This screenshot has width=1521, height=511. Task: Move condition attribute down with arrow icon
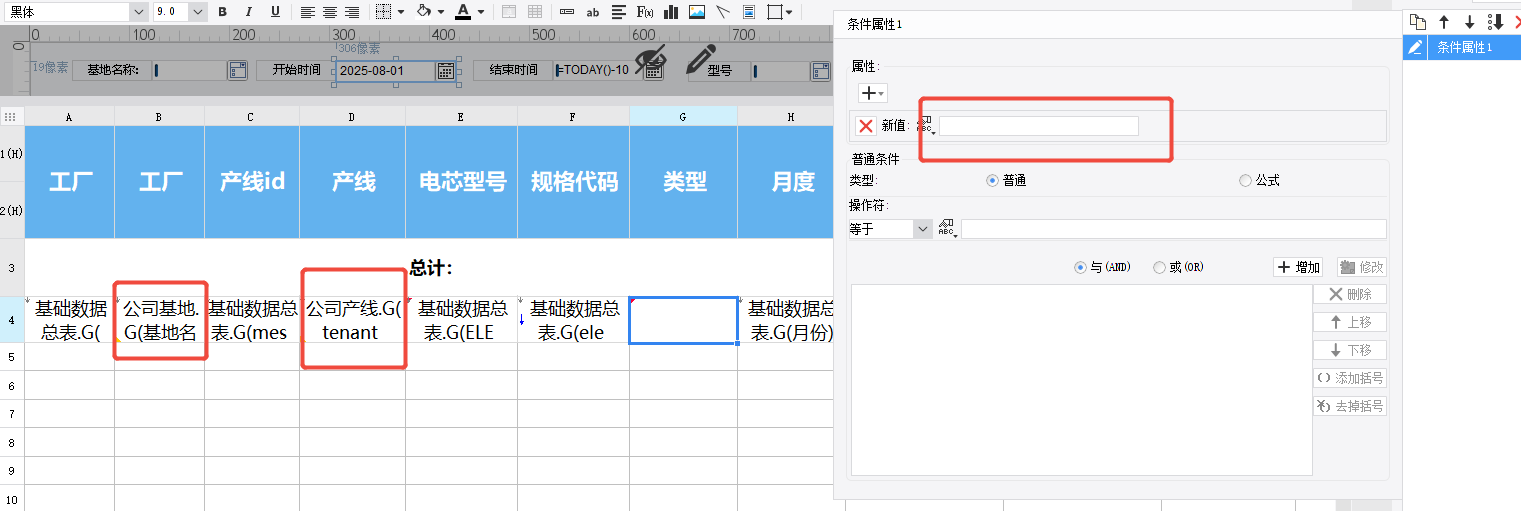pyautogui.click(x=1469, y=22)
